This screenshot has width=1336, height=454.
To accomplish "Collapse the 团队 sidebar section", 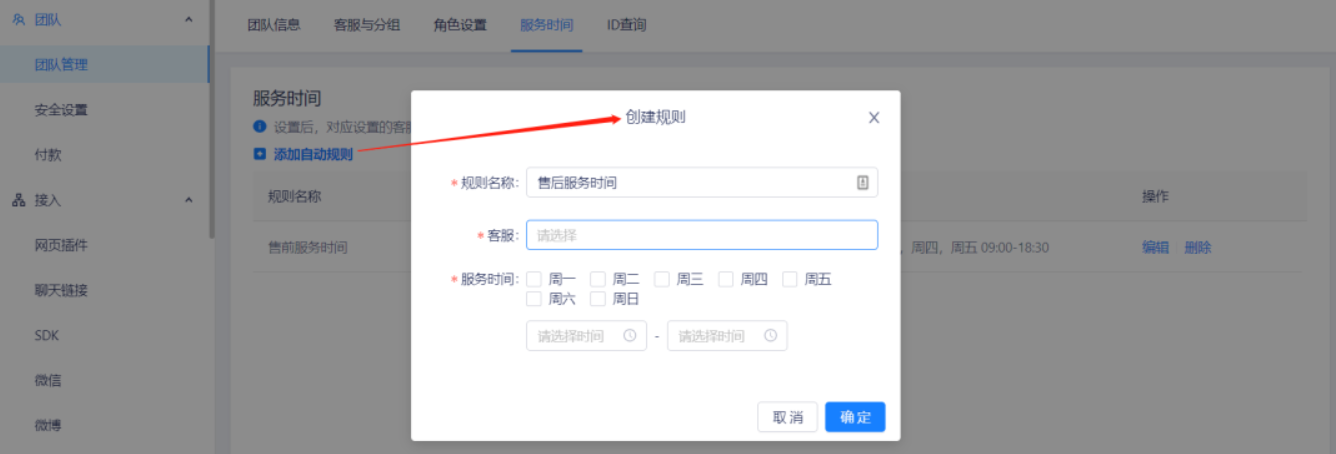I will (x=189, y=19).
